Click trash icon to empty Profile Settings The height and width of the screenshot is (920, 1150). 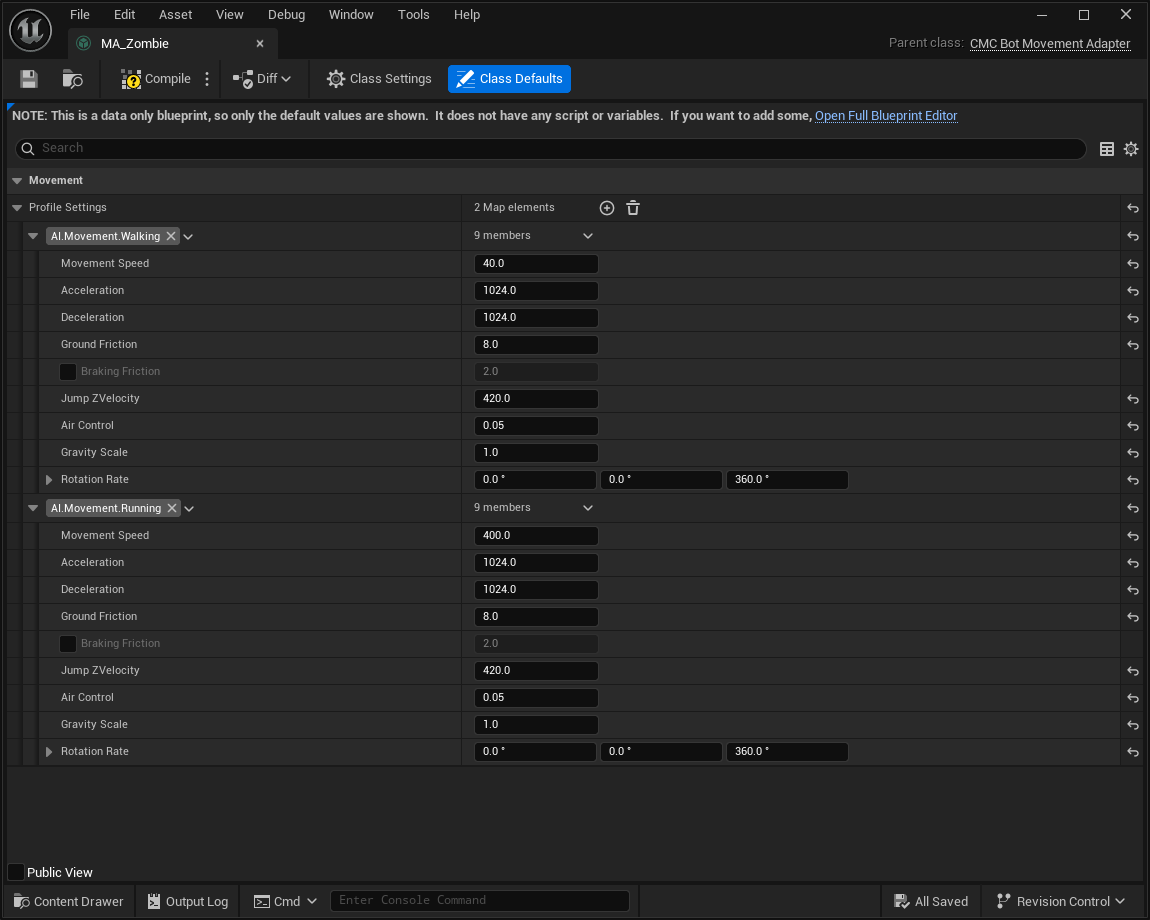pos(633,208)
